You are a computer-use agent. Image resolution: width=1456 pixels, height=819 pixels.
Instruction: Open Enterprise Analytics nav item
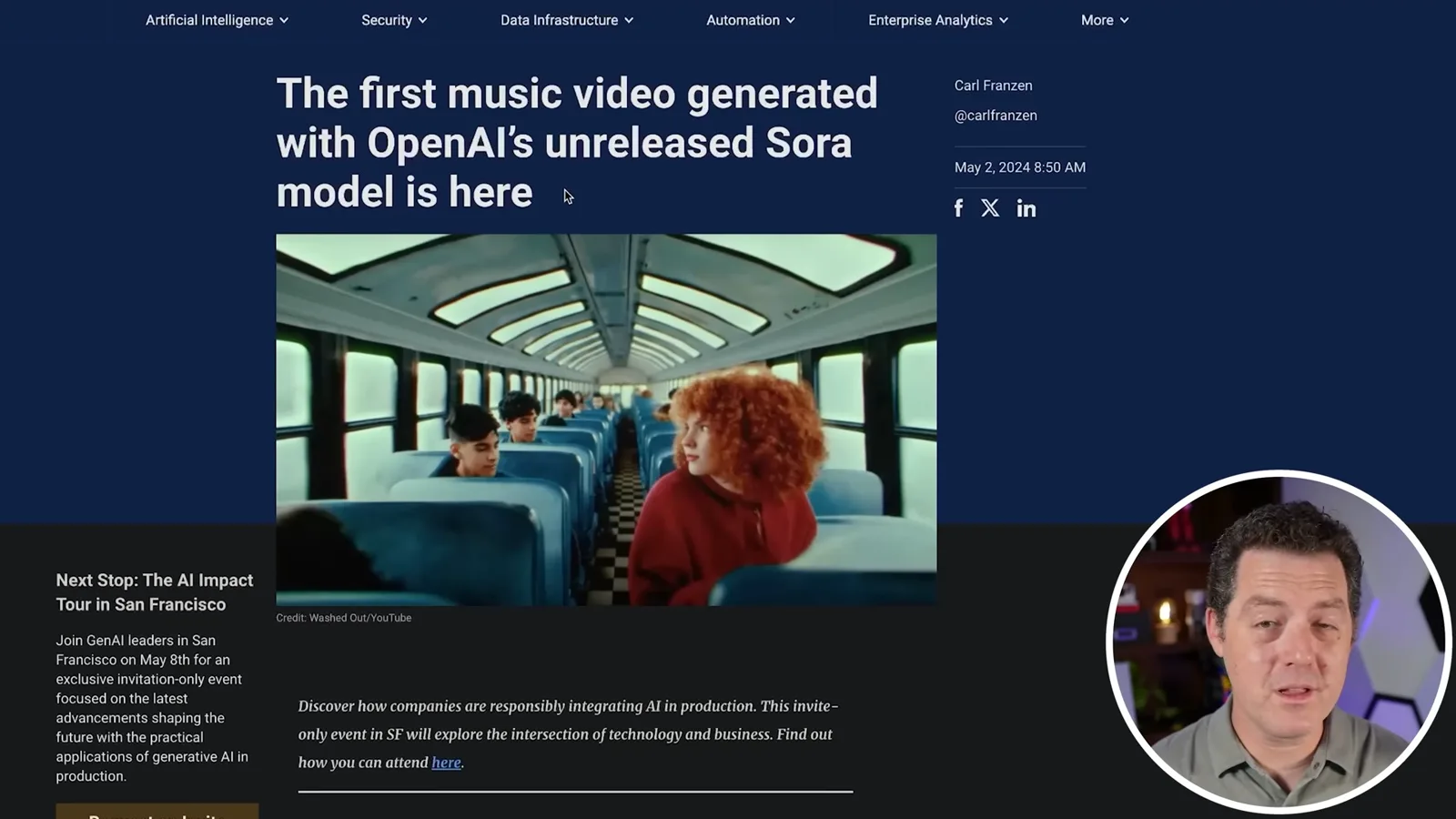coord(930,20)
